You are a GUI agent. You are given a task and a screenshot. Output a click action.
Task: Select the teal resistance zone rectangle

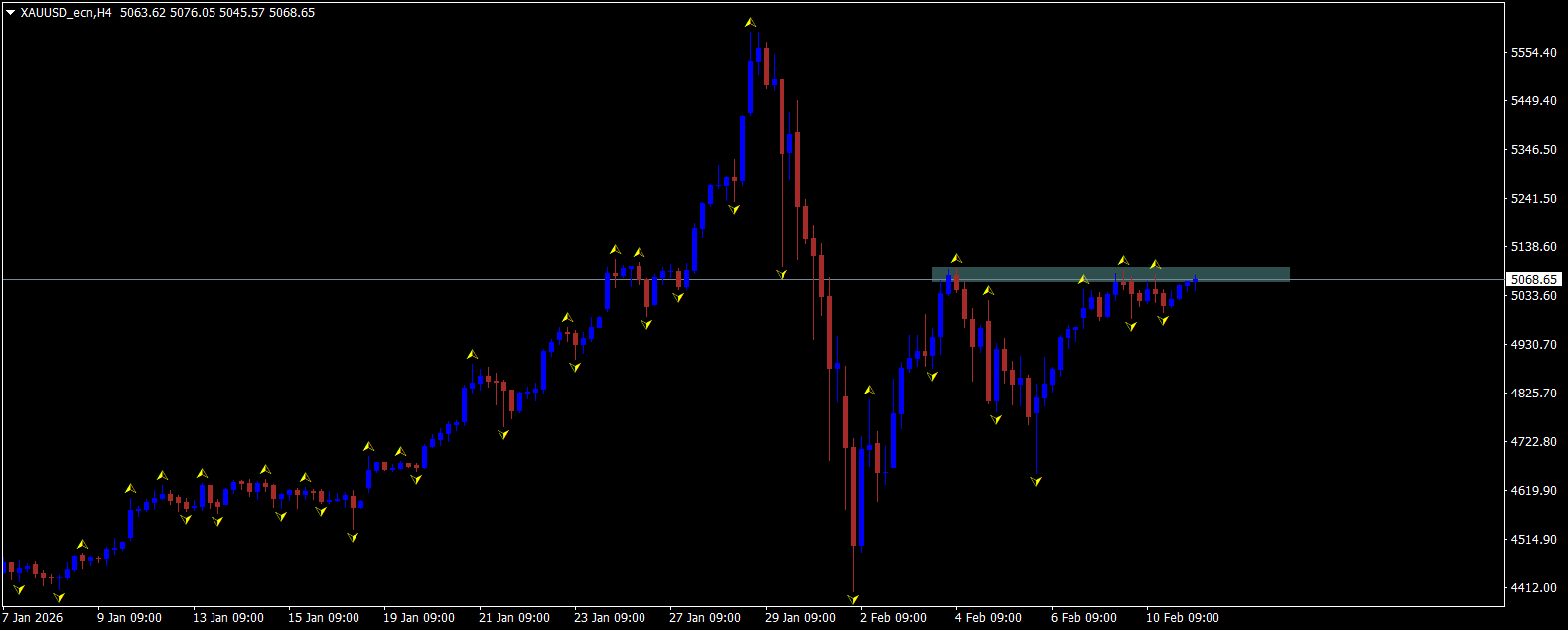(1110, 274)
